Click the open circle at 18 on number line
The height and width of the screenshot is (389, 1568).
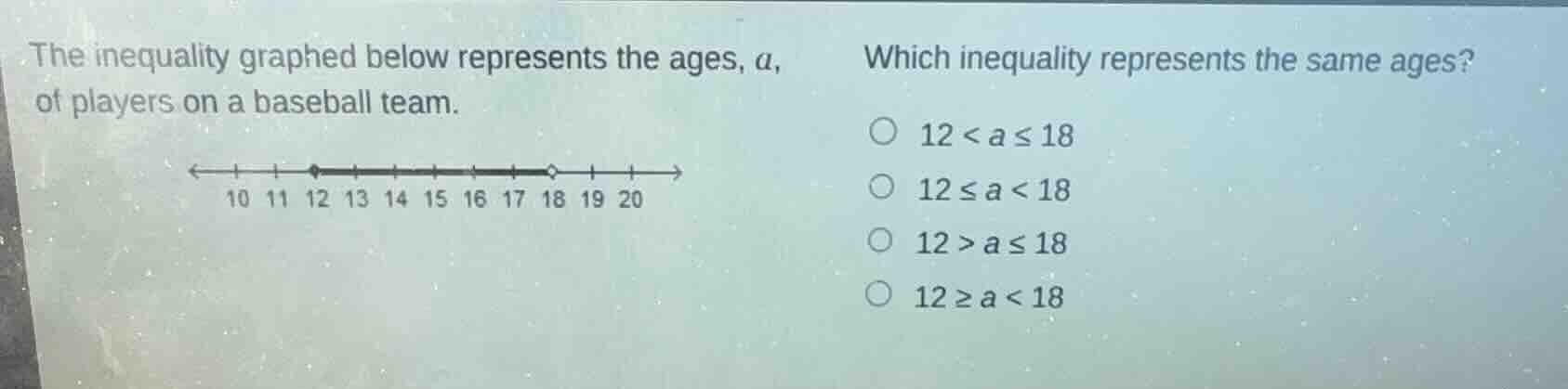[551, 171]
